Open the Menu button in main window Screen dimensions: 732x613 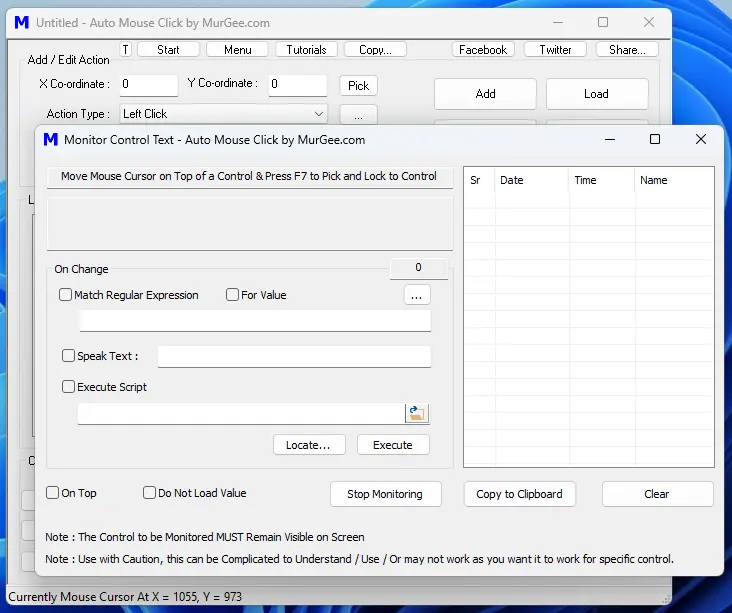(237, 49)
